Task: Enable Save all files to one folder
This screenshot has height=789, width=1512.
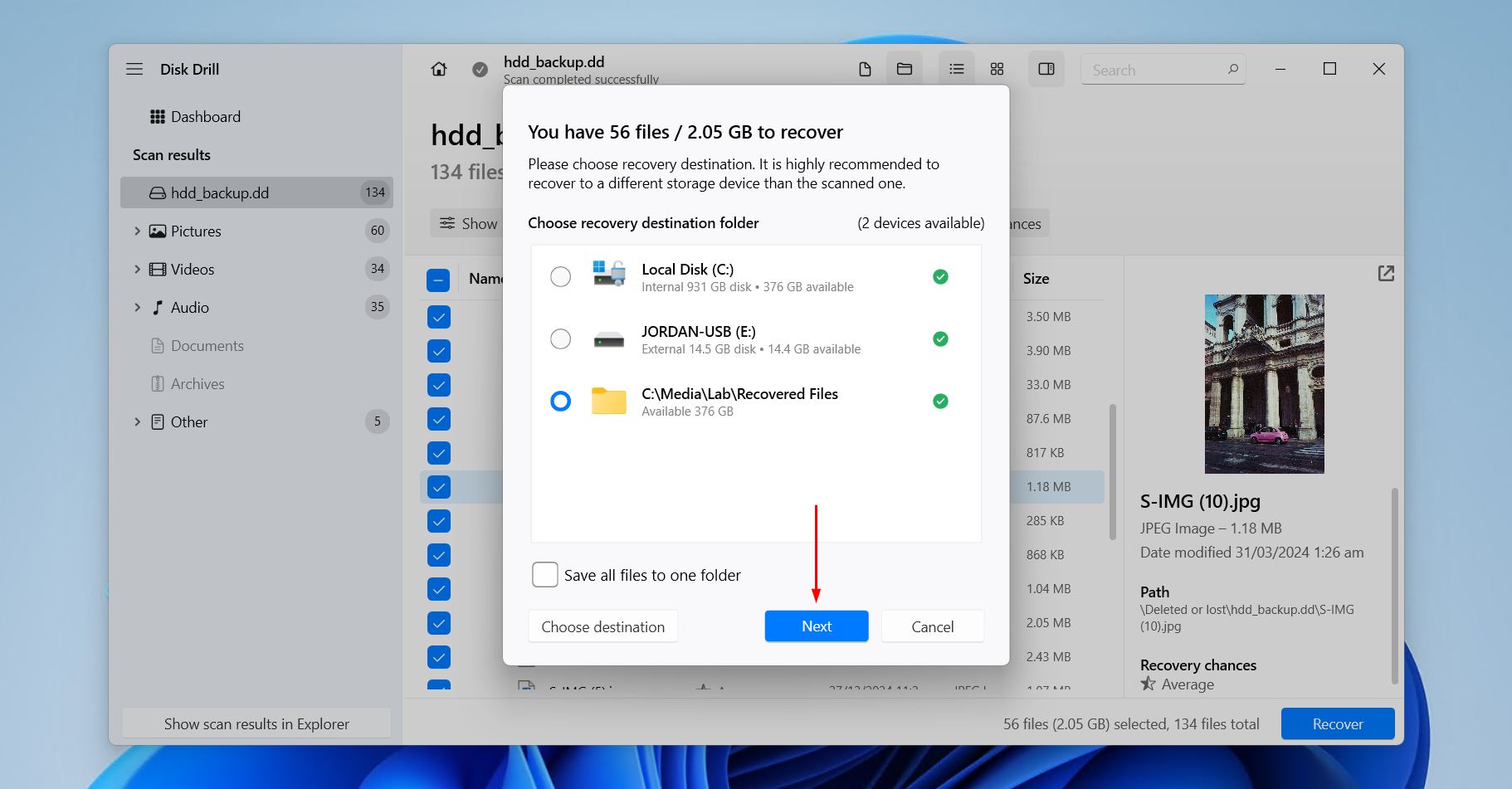Action: point(545,575)
